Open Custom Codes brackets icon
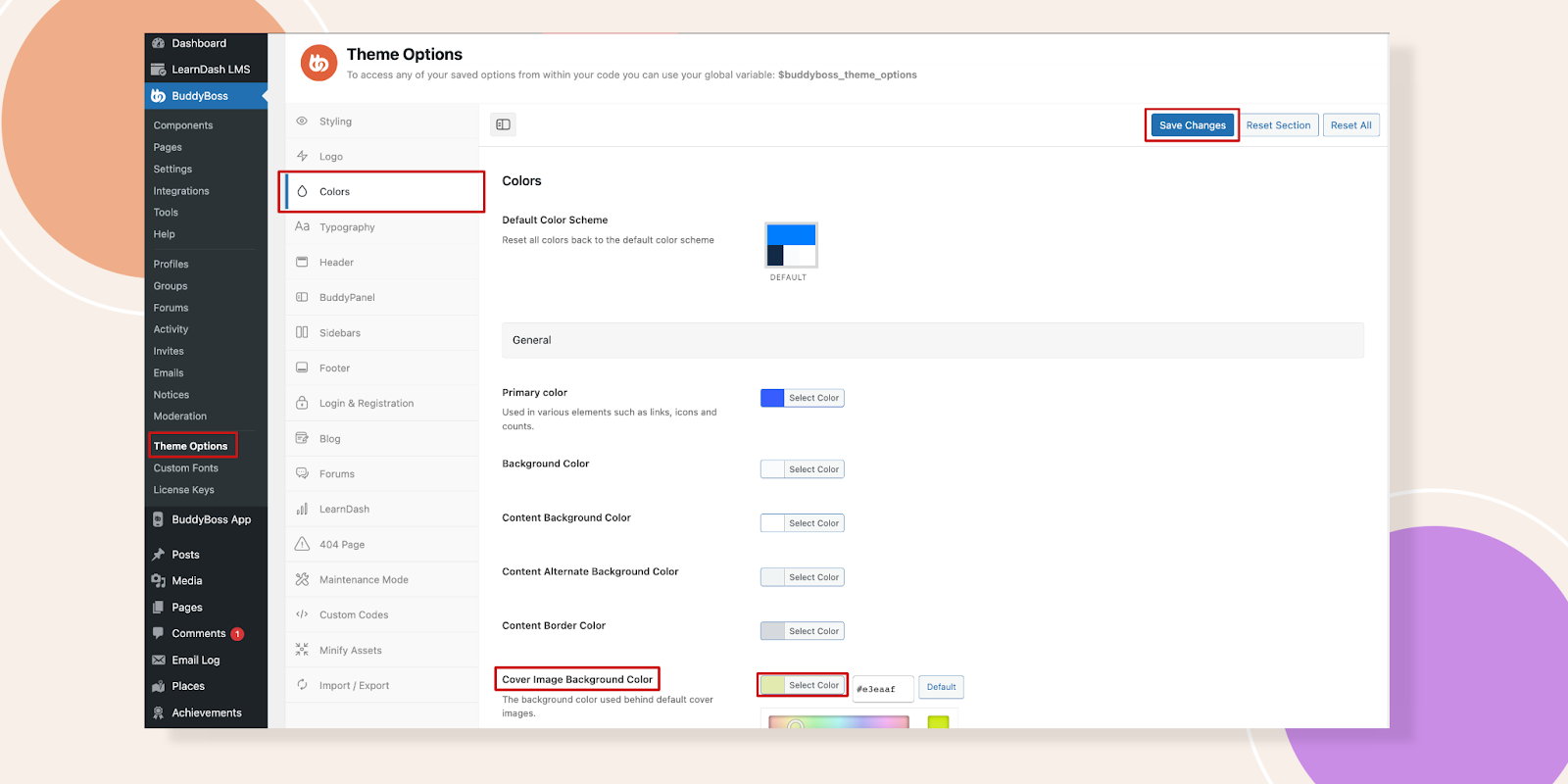 [302, 614]
